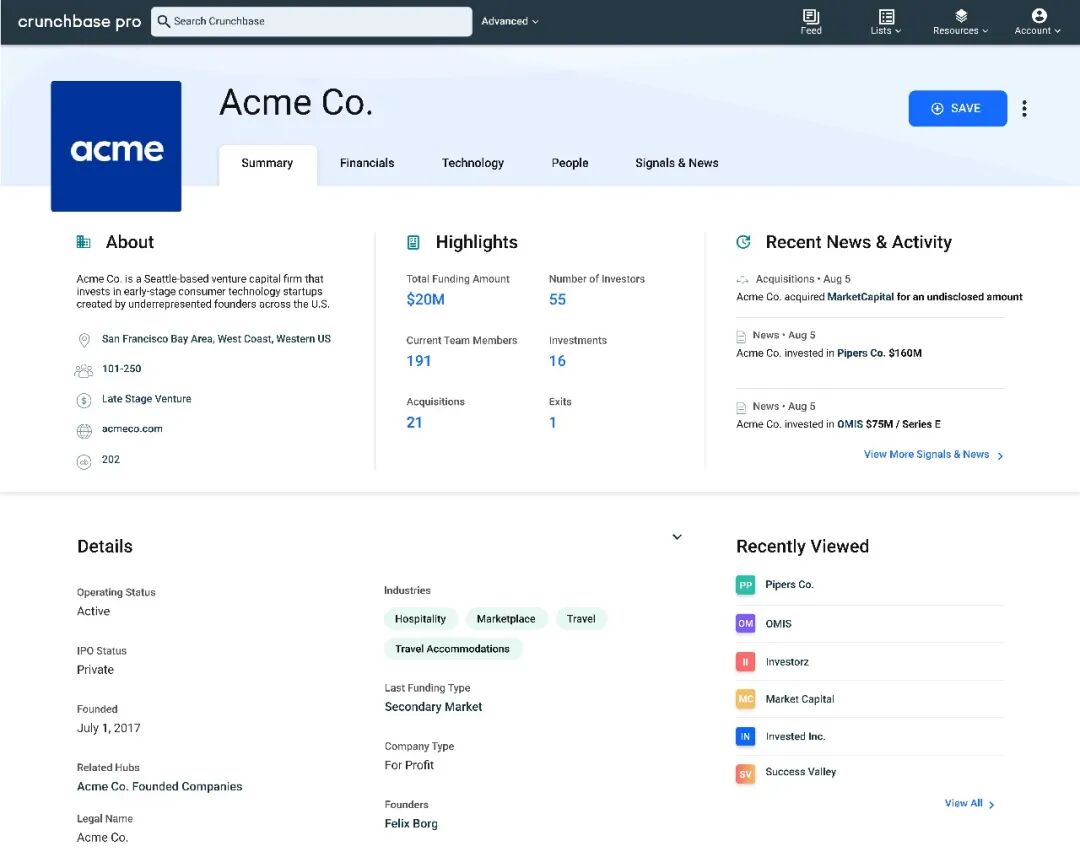Open Market Capital in Recently Viewed
The width and height of the screenshot is (1080, 857).
click(800, 699)
